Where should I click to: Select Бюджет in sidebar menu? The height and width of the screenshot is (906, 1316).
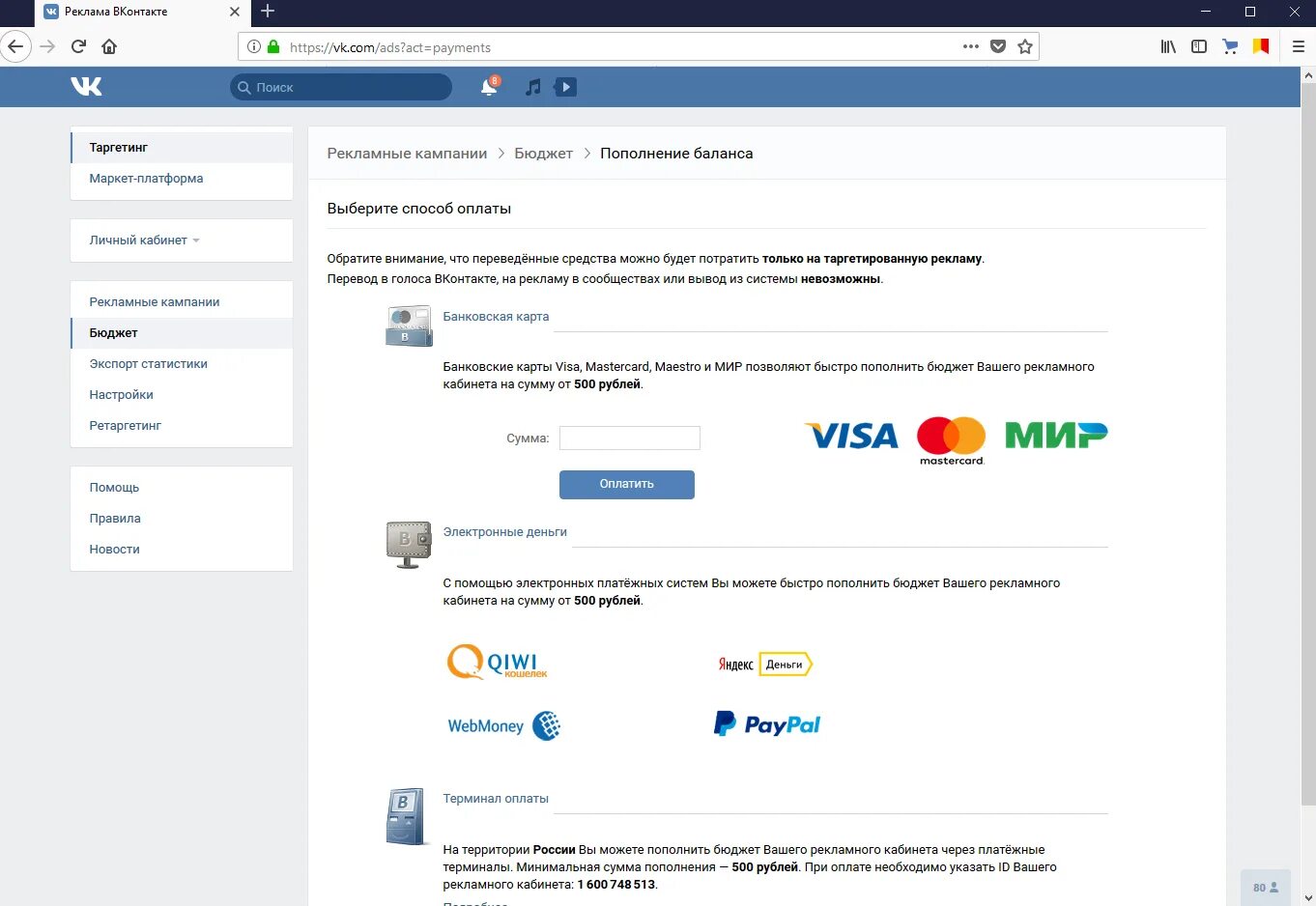182,333
